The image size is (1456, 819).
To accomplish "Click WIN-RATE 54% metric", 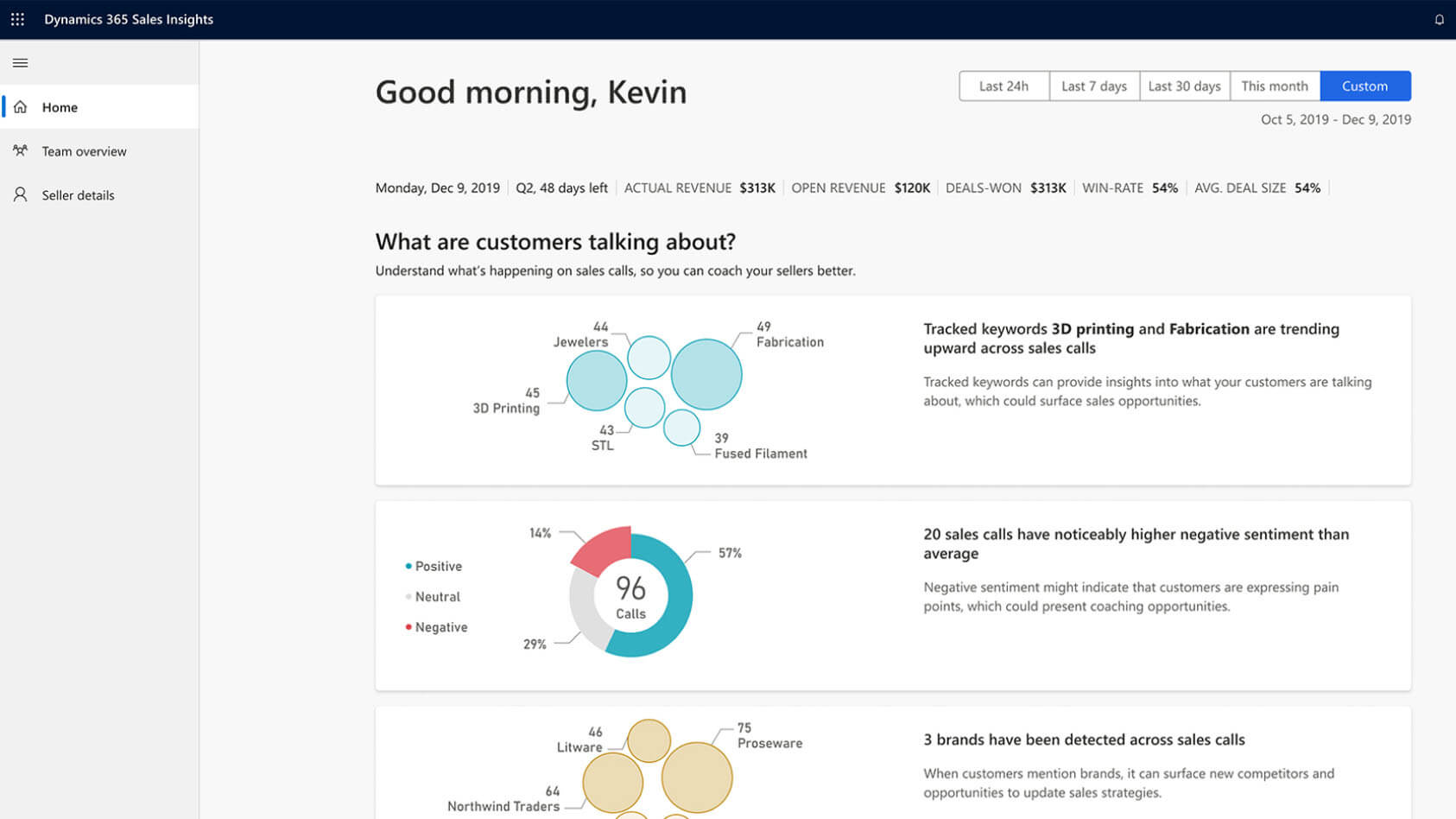I will coord(1130,188).
